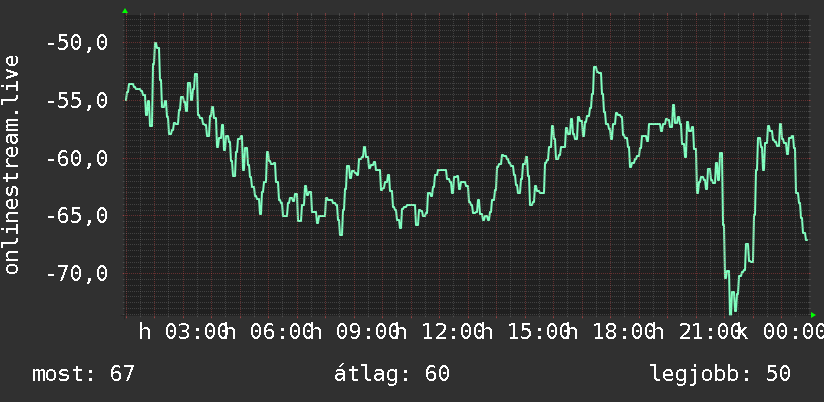
Task: Click the -65,0 y-axis label
Action: click(x=77, y=216)
